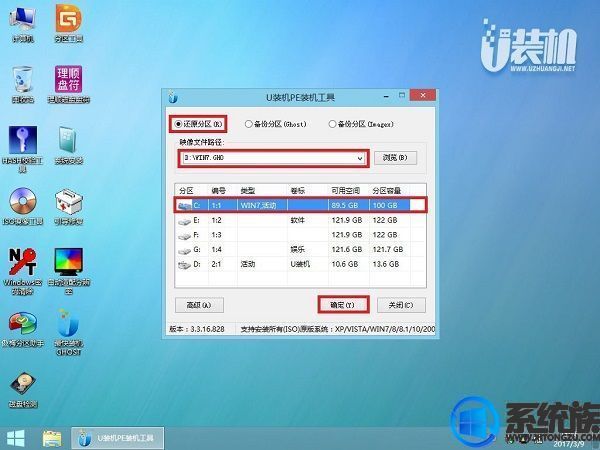Select the 备份分区(Ghost) radio button
Screen dimensions: 600x450
pyautogui.click(x=248, y=124)
